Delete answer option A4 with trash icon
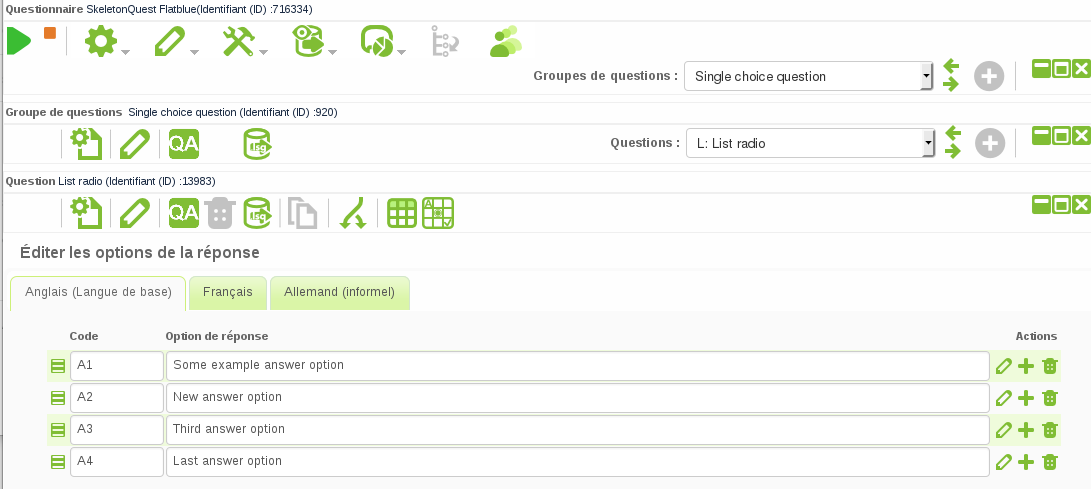This screenshot has width=1091, height=489. coord(1049,461)
